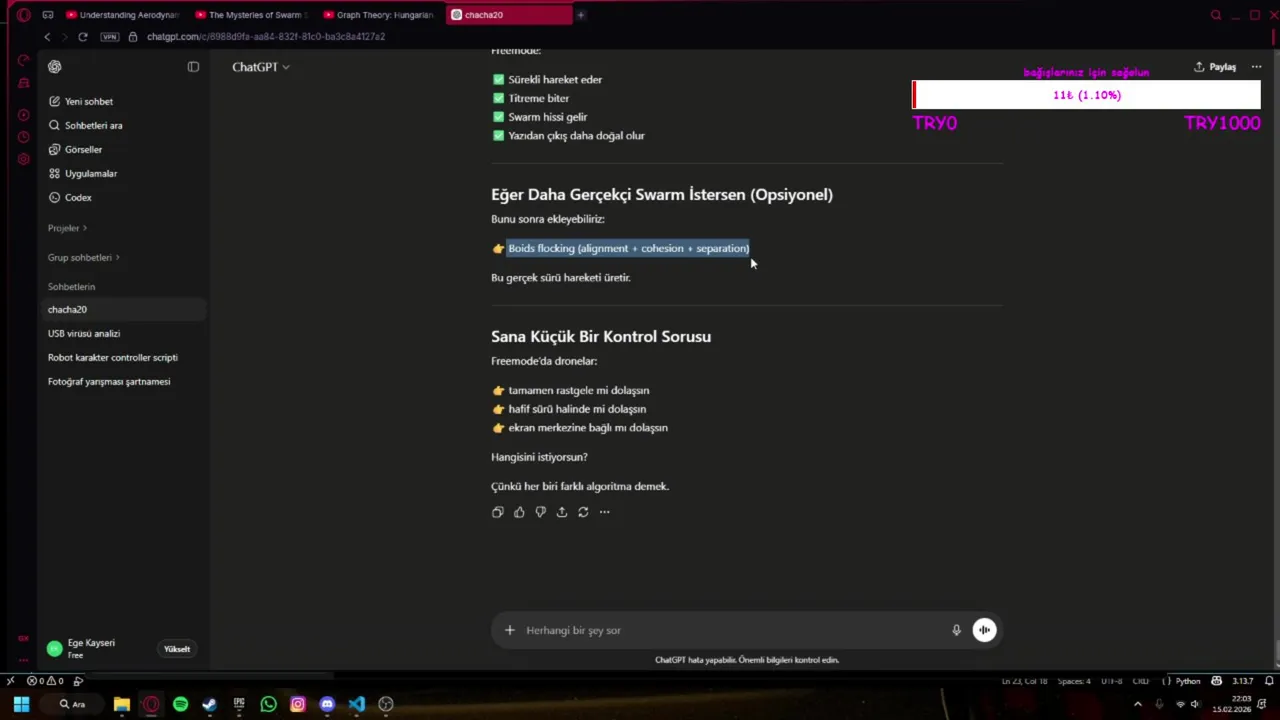Expand the Projeler section
Screen dimensions: 1280x720
[x=67, y=228]
